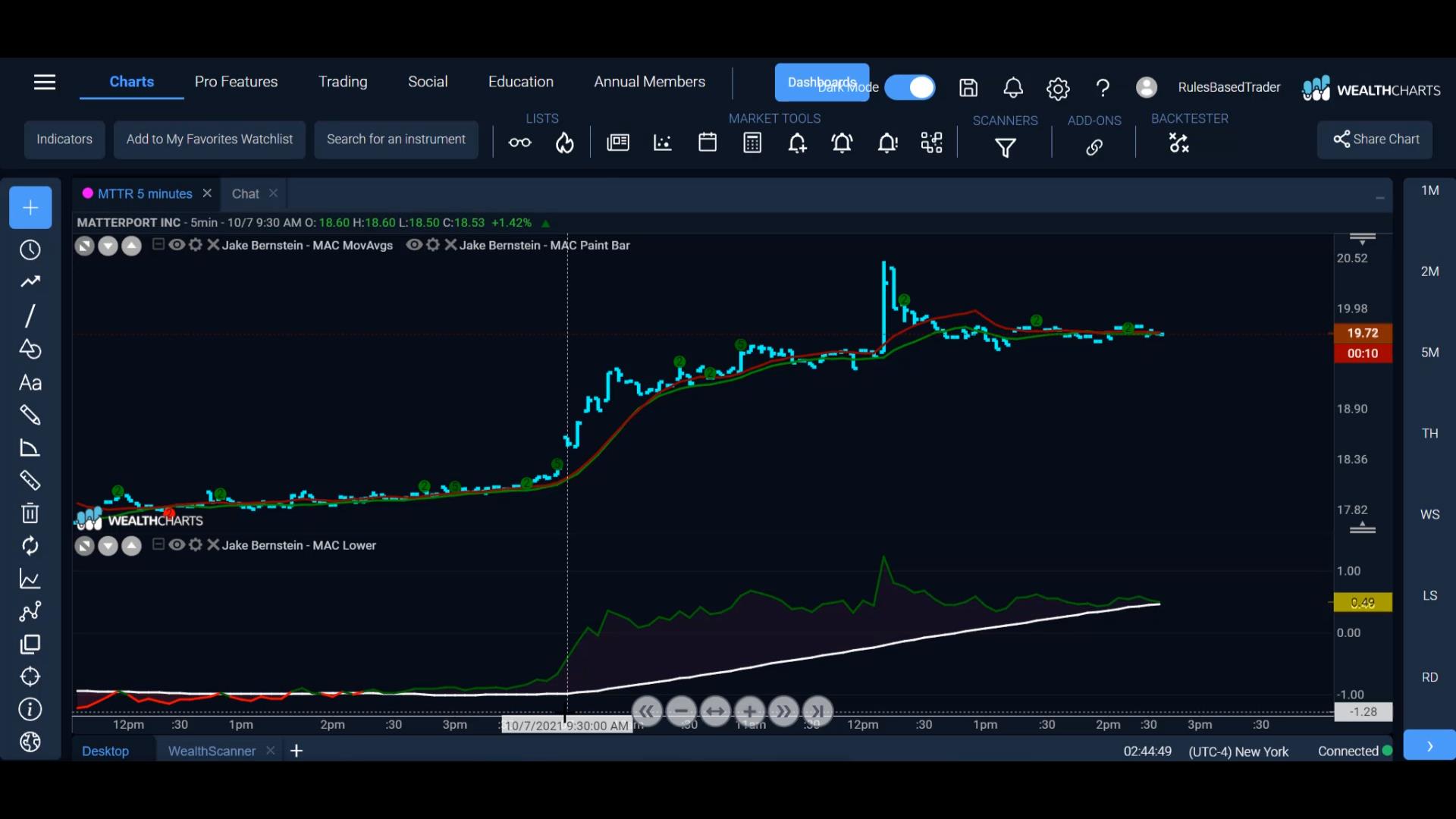Image resolution: width=1456 pixels, height=819 pixels.
Task: Switch to the Chat tab
Action: tap(245, 194)
